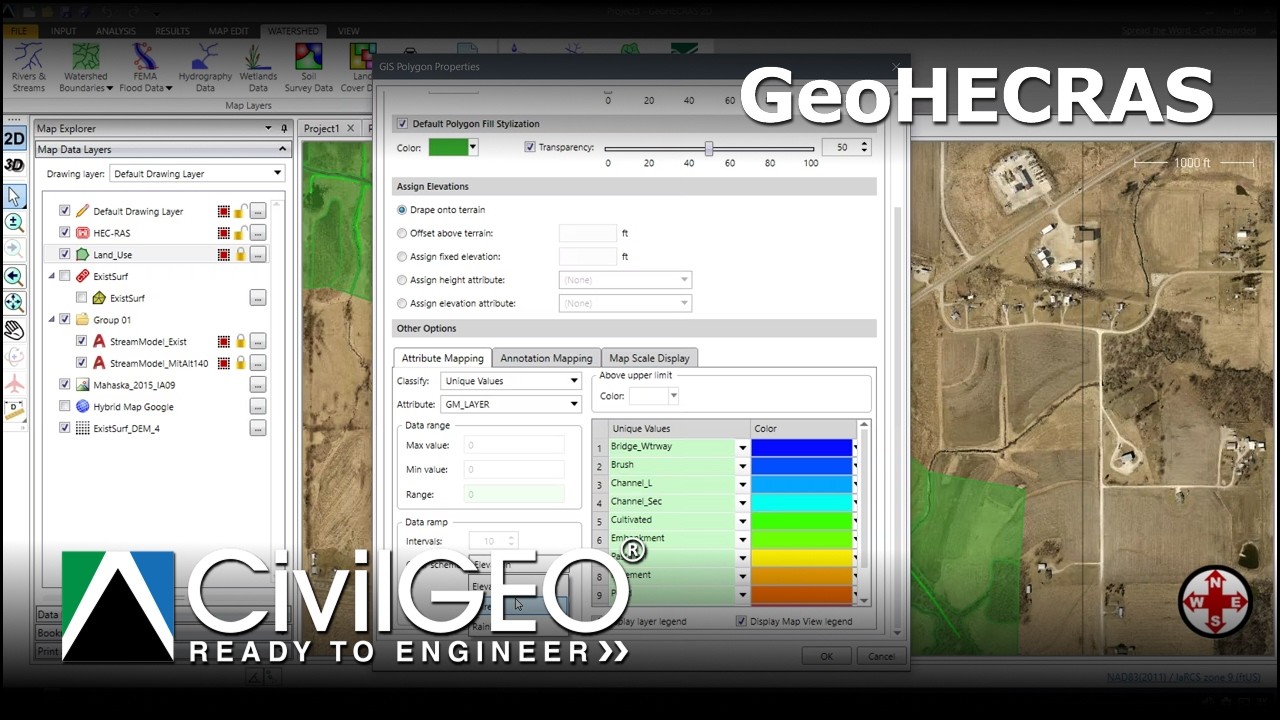Click the Land_Use layer lock icon
The height and width of the screenshot is (720, 1280).
[x=240, y=255]
